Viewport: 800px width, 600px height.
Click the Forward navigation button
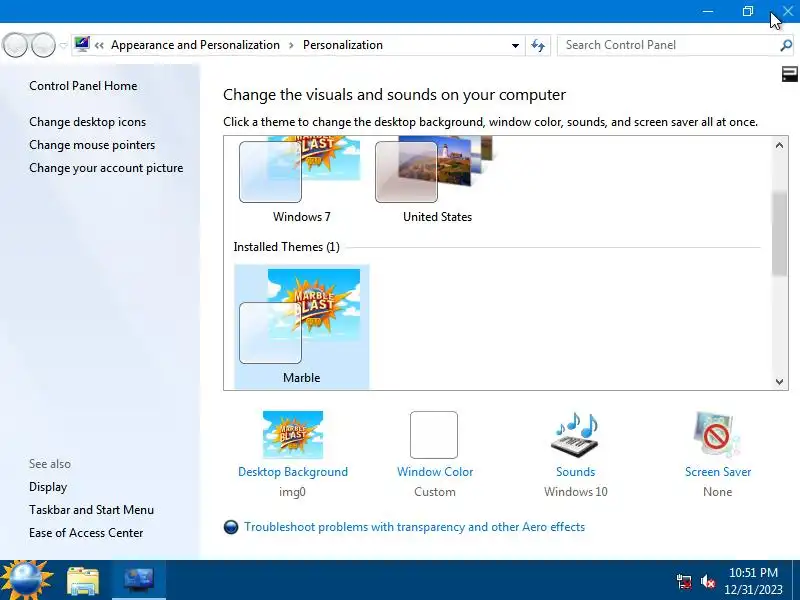(x=43, y=45)
